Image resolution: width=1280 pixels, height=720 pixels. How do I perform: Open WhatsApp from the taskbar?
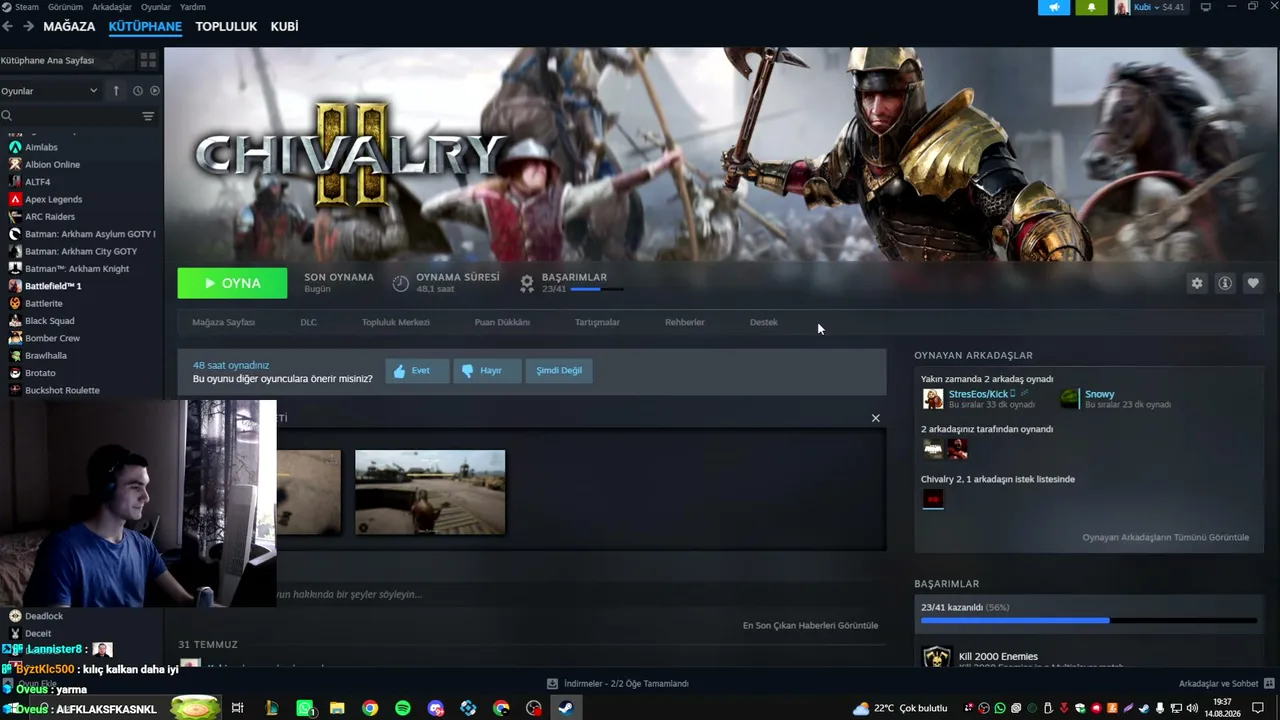pyautogui.click(x=305, y=708)
